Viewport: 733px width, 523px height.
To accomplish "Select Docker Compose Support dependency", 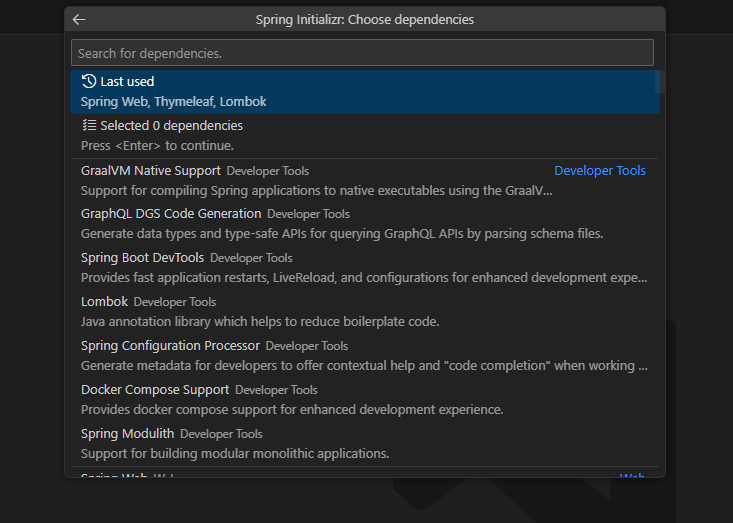I will 365,399.
